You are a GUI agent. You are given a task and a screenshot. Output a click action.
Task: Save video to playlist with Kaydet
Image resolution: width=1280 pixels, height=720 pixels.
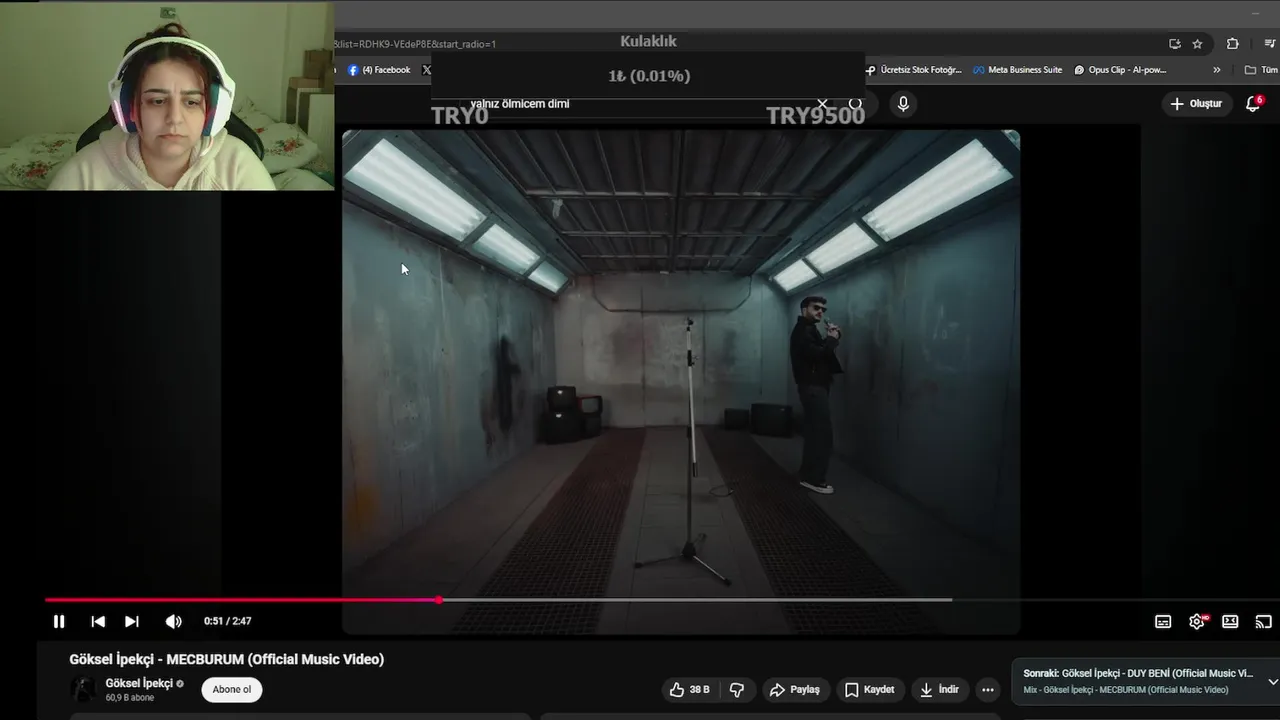coord(869,690)
